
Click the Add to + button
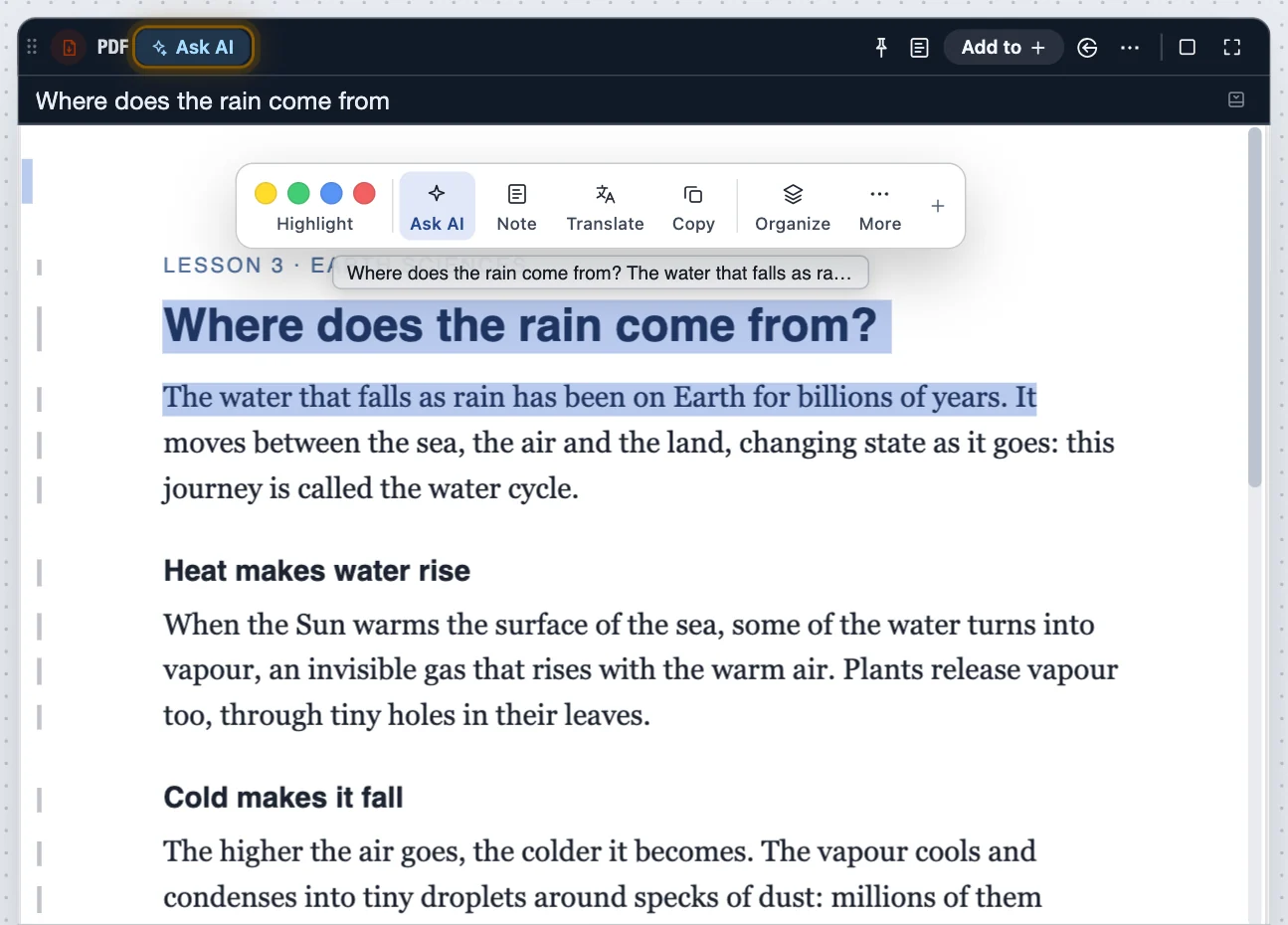[1003, 47]
